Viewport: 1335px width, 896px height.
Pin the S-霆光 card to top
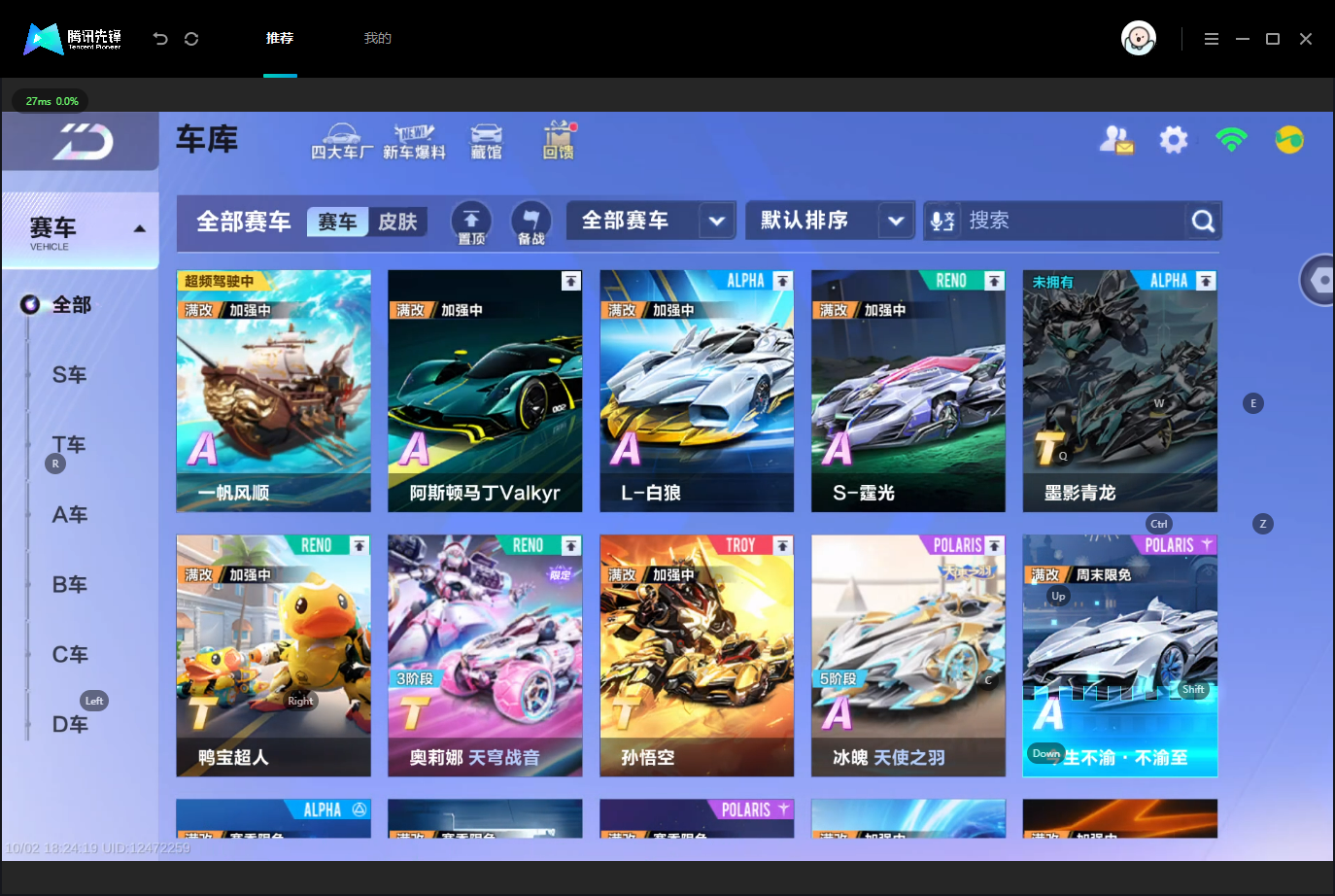click(x=995, y=281)
